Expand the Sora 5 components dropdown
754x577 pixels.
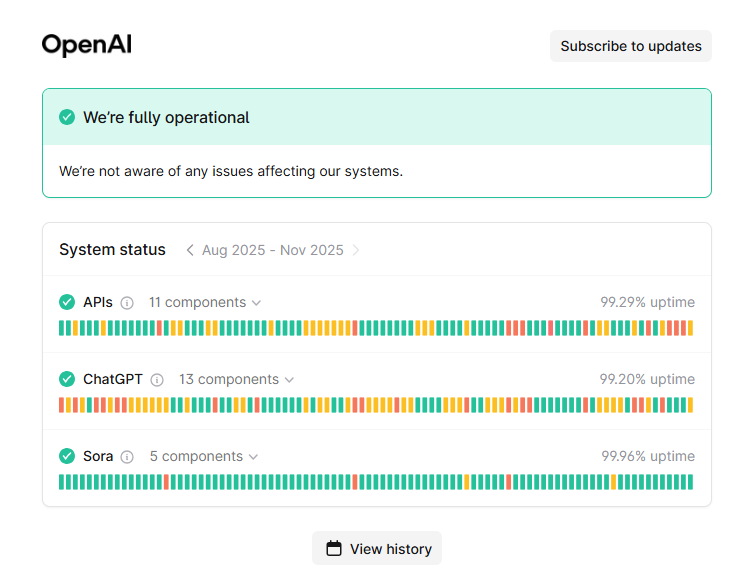point(204,456)
